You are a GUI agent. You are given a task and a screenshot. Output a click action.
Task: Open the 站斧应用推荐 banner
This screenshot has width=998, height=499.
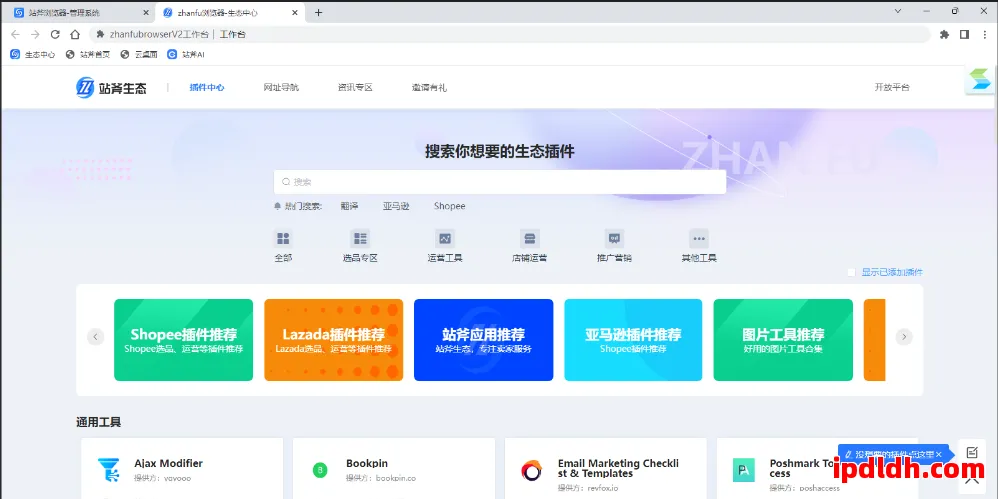pos(484,340)
